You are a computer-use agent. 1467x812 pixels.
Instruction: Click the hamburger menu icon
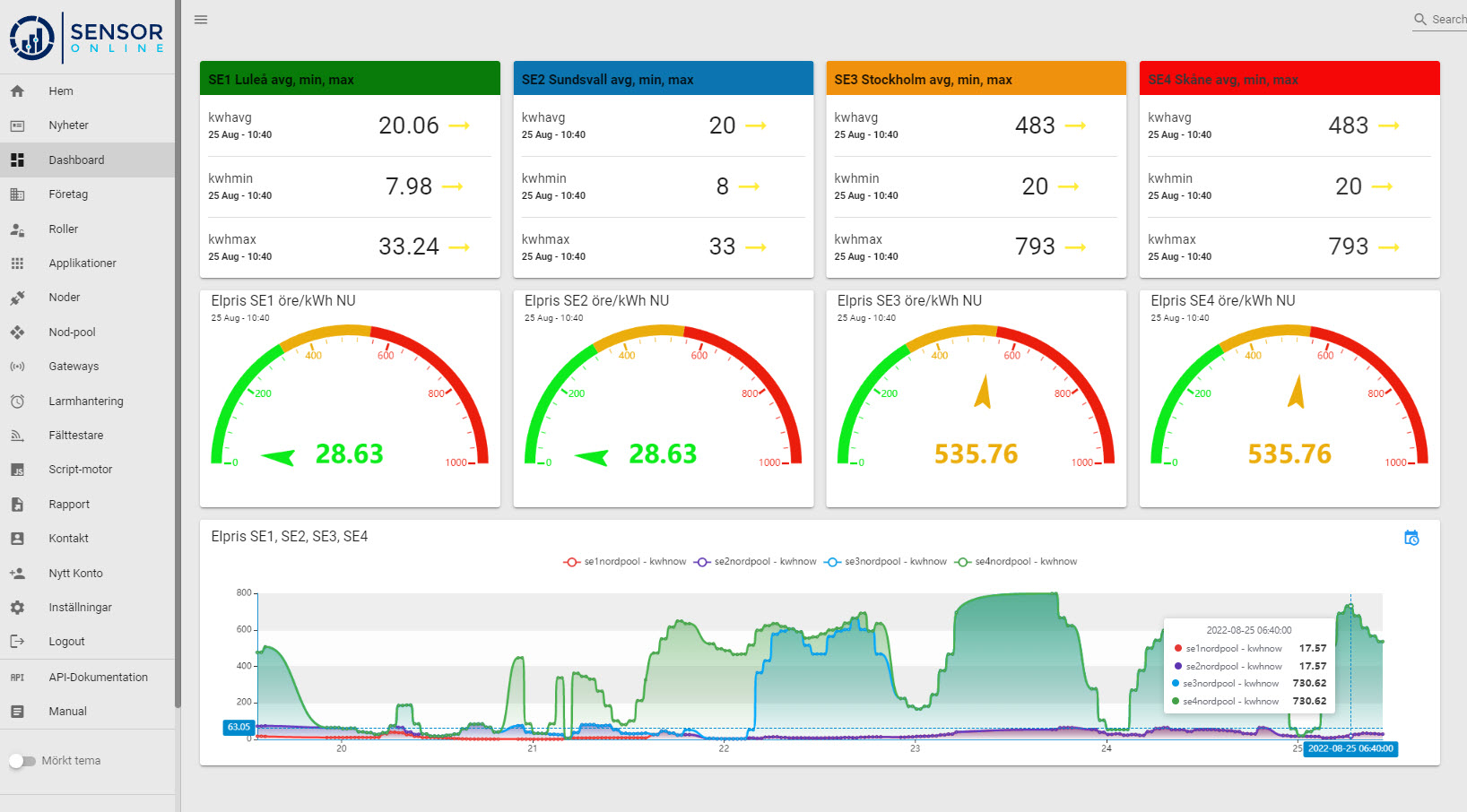tap(201, 20)
